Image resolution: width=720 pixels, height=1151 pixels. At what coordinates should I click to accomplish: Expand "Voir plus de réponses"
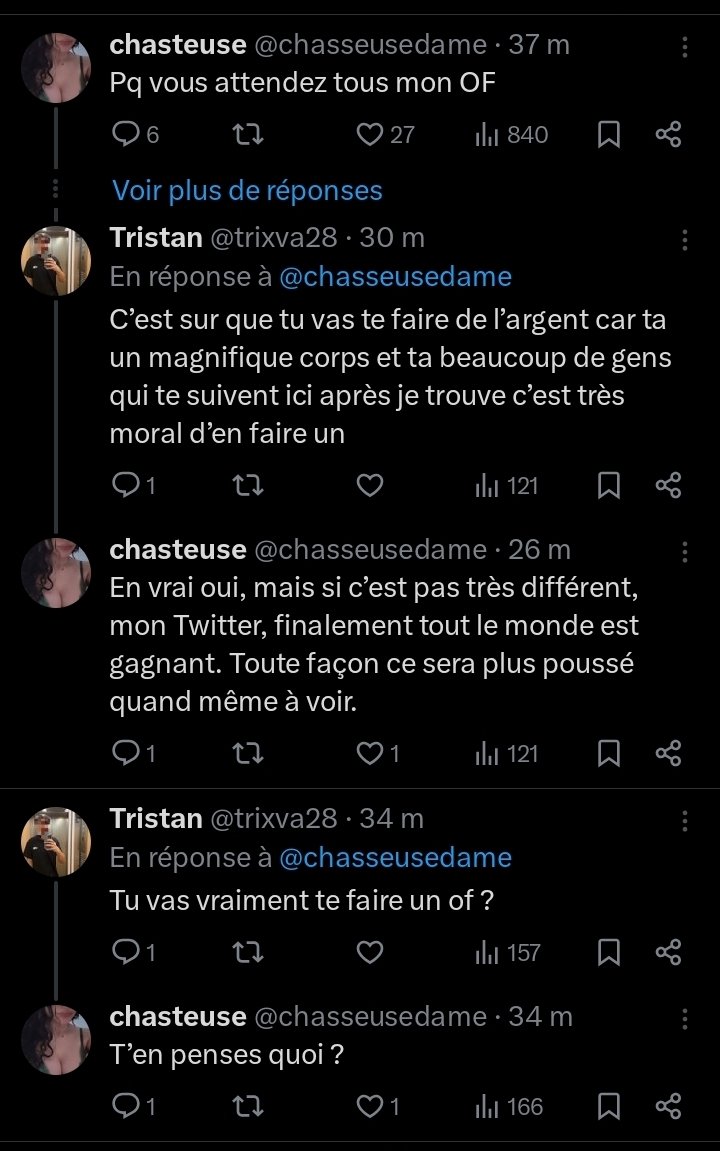point(247,190)
